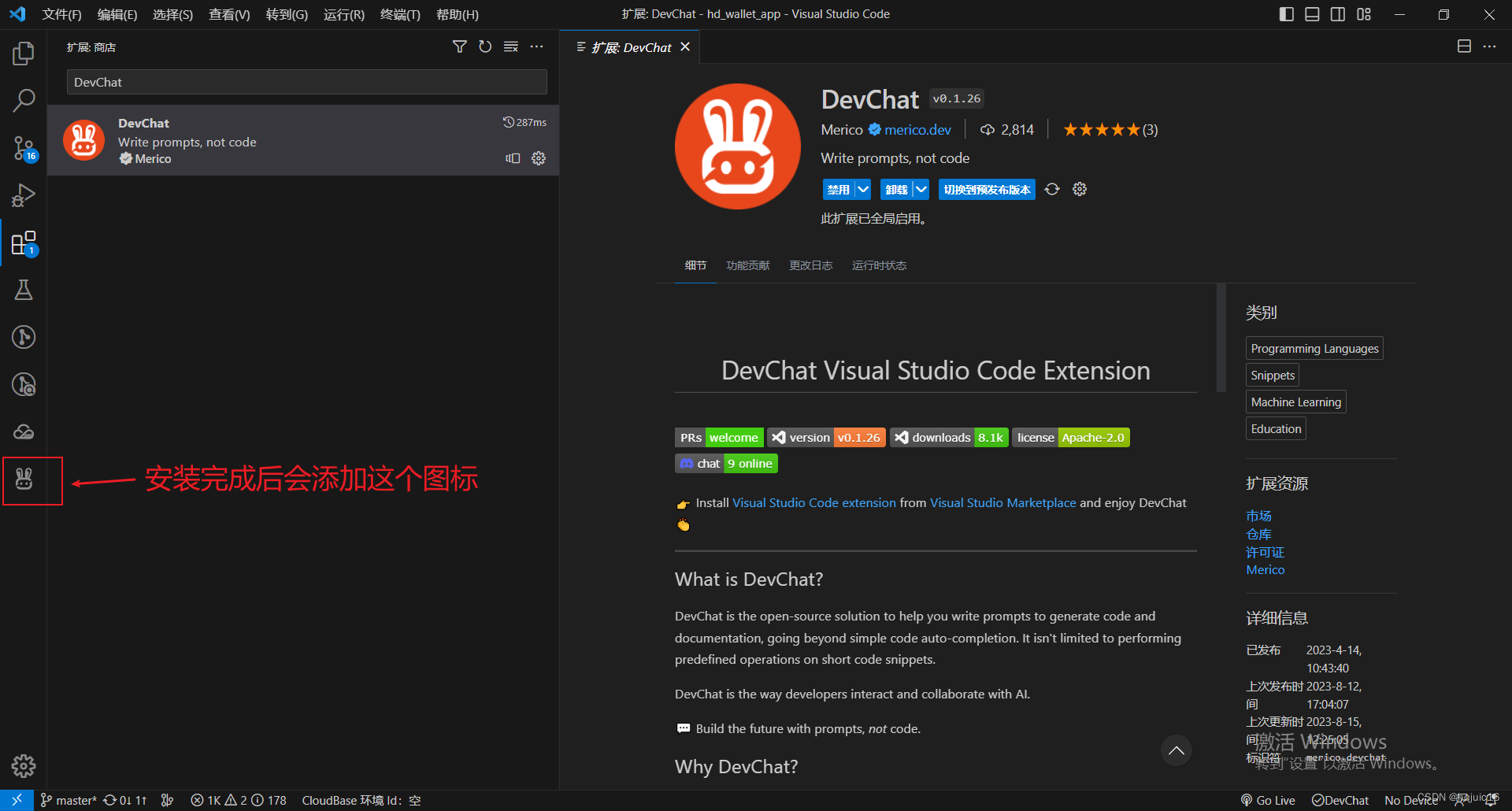Filter extensions with the funnel icon
This screenshot has width=1512, height=811.
tap(460, 47)
